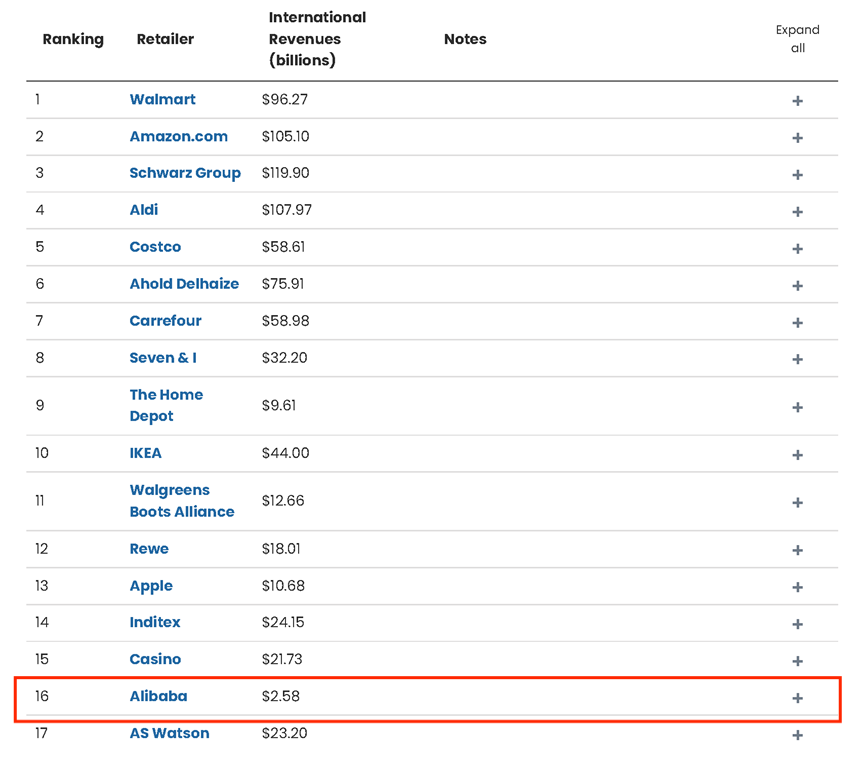This screenshot has height=768, width=865.
Task: Expand the Alibaba row plus icon
Action: coord(797,698)
